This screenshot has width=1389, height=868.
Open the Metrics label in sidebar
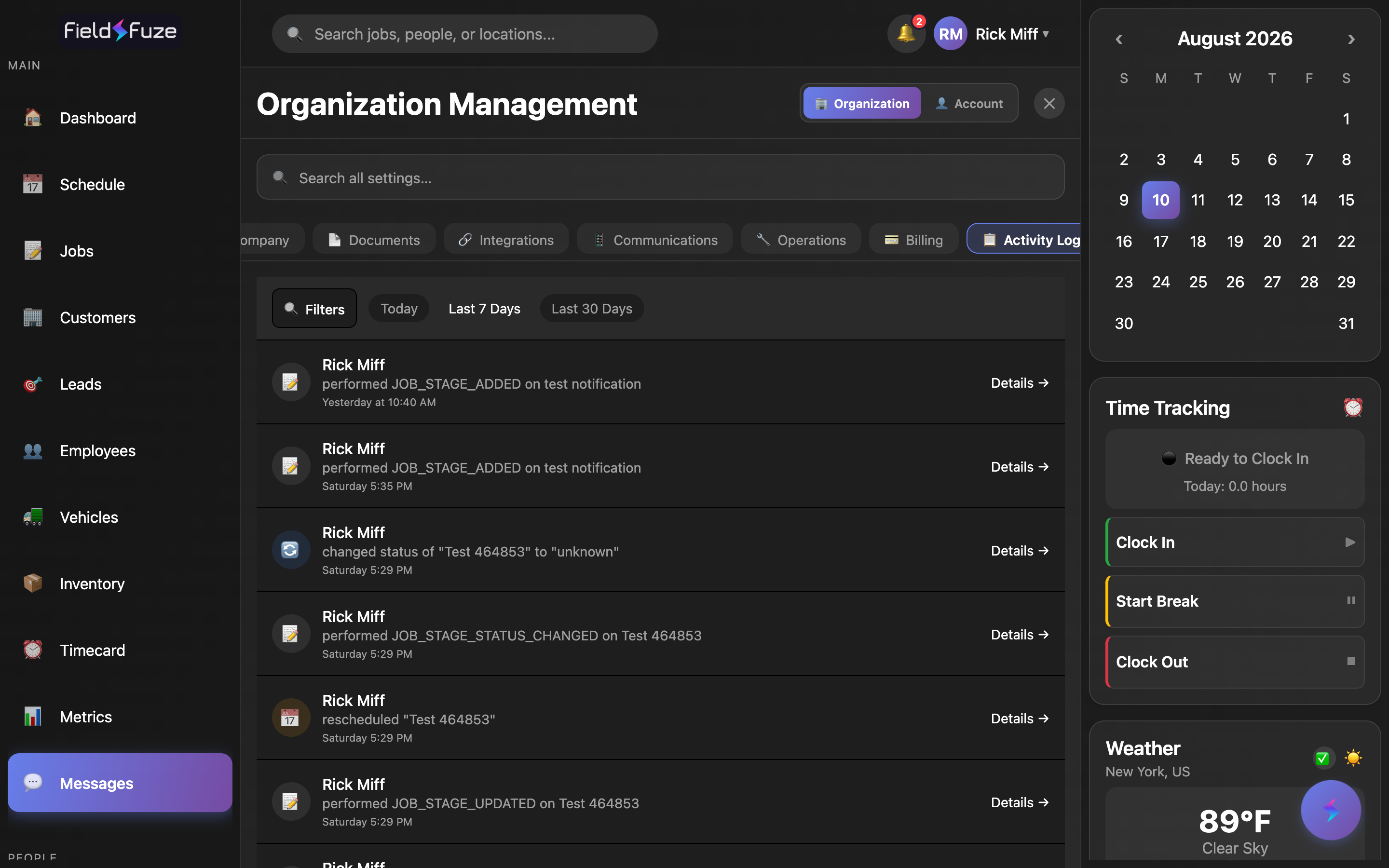[x=86, y=717]
